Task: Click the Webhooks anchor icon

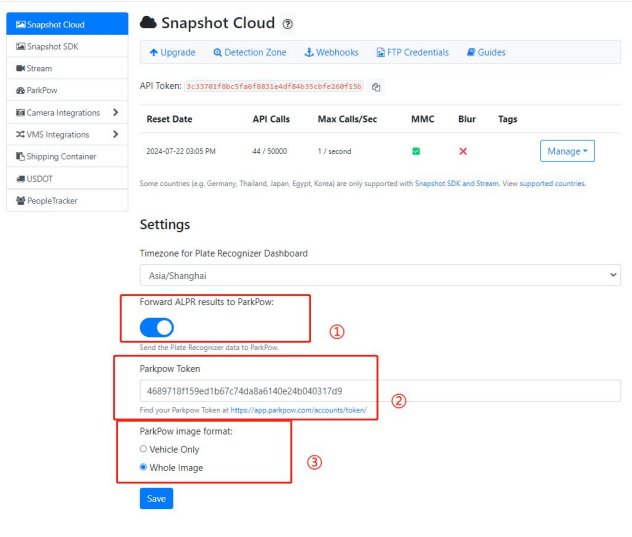Action: pos(309,52)
